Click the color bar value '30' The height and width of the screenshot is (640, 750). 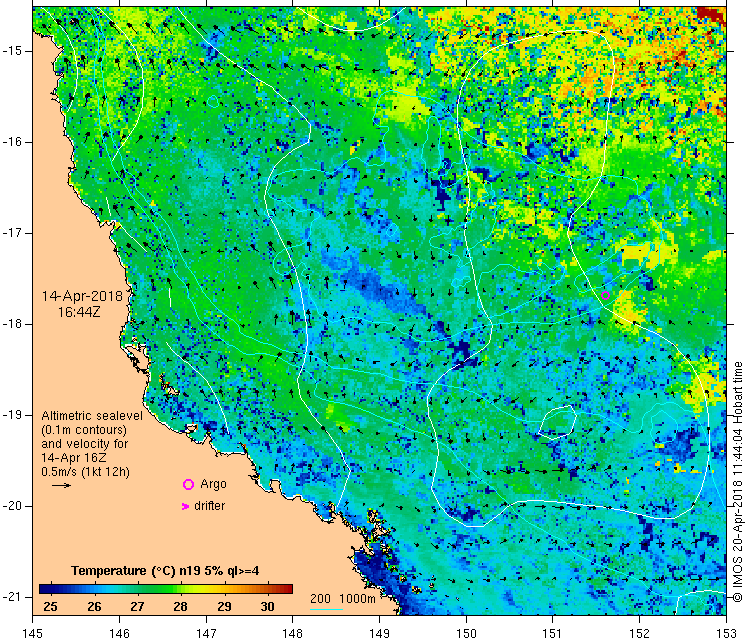click(267, 607)
